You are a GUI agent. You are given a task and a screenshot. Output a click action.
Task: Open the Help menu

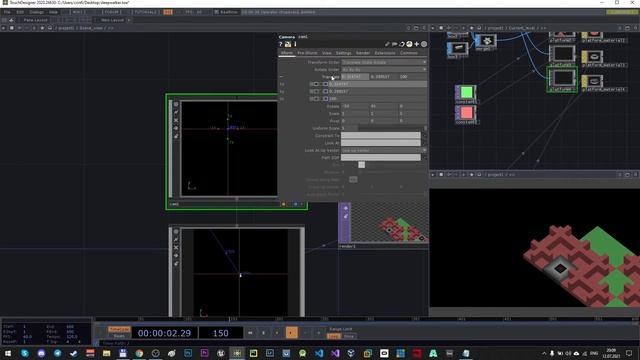(x=53, y=12)
